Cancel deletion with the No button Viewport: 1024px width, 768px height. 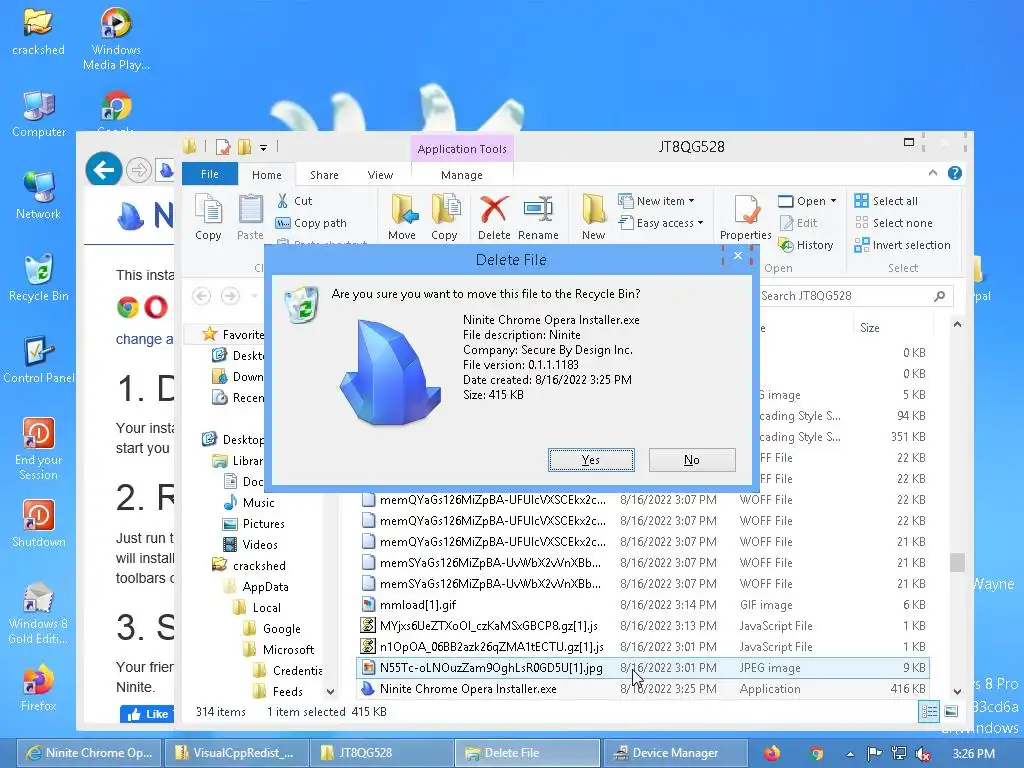[x=692, y=460]
